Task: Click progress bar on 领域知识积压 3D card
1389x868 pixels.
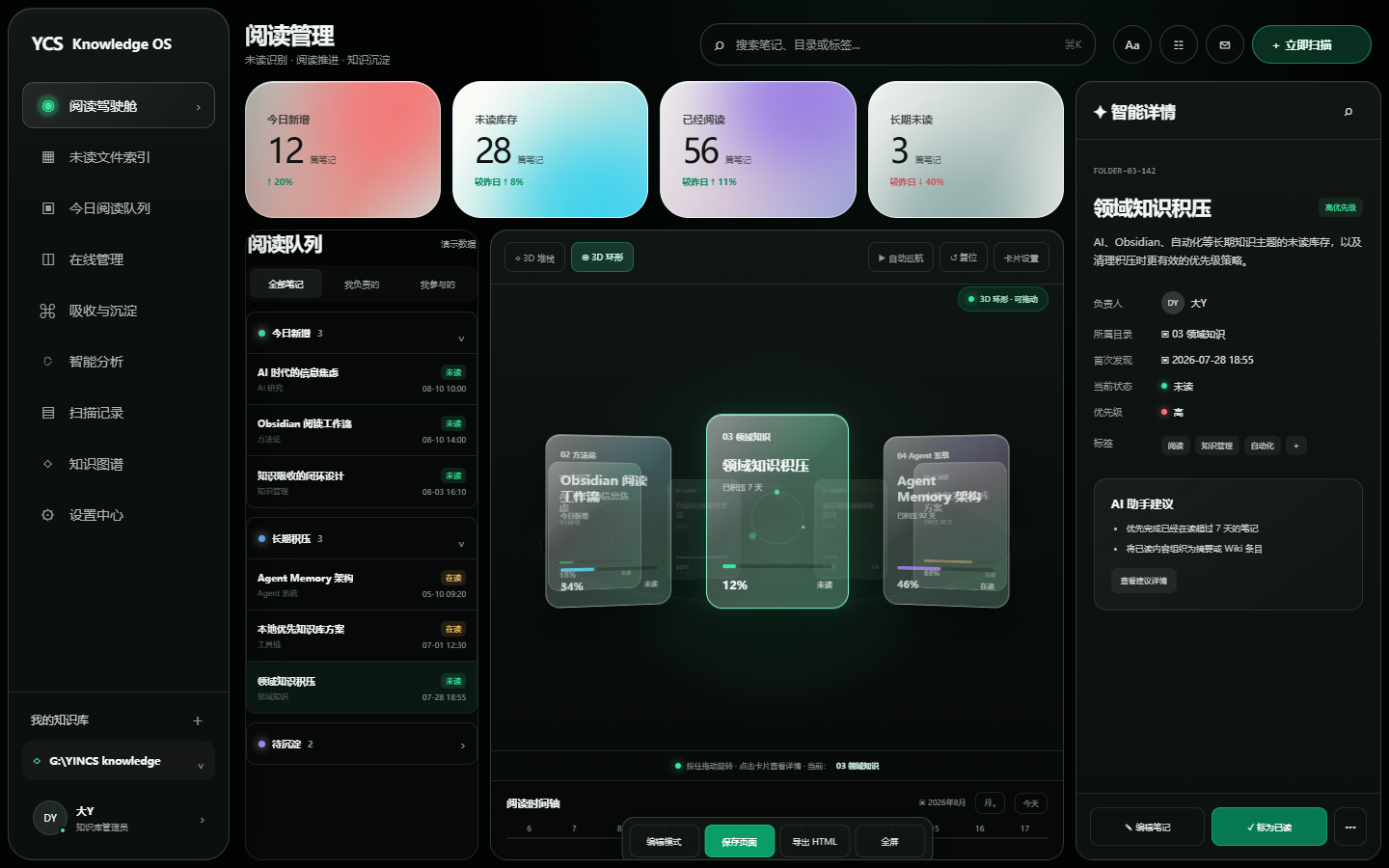Action: 777,566
